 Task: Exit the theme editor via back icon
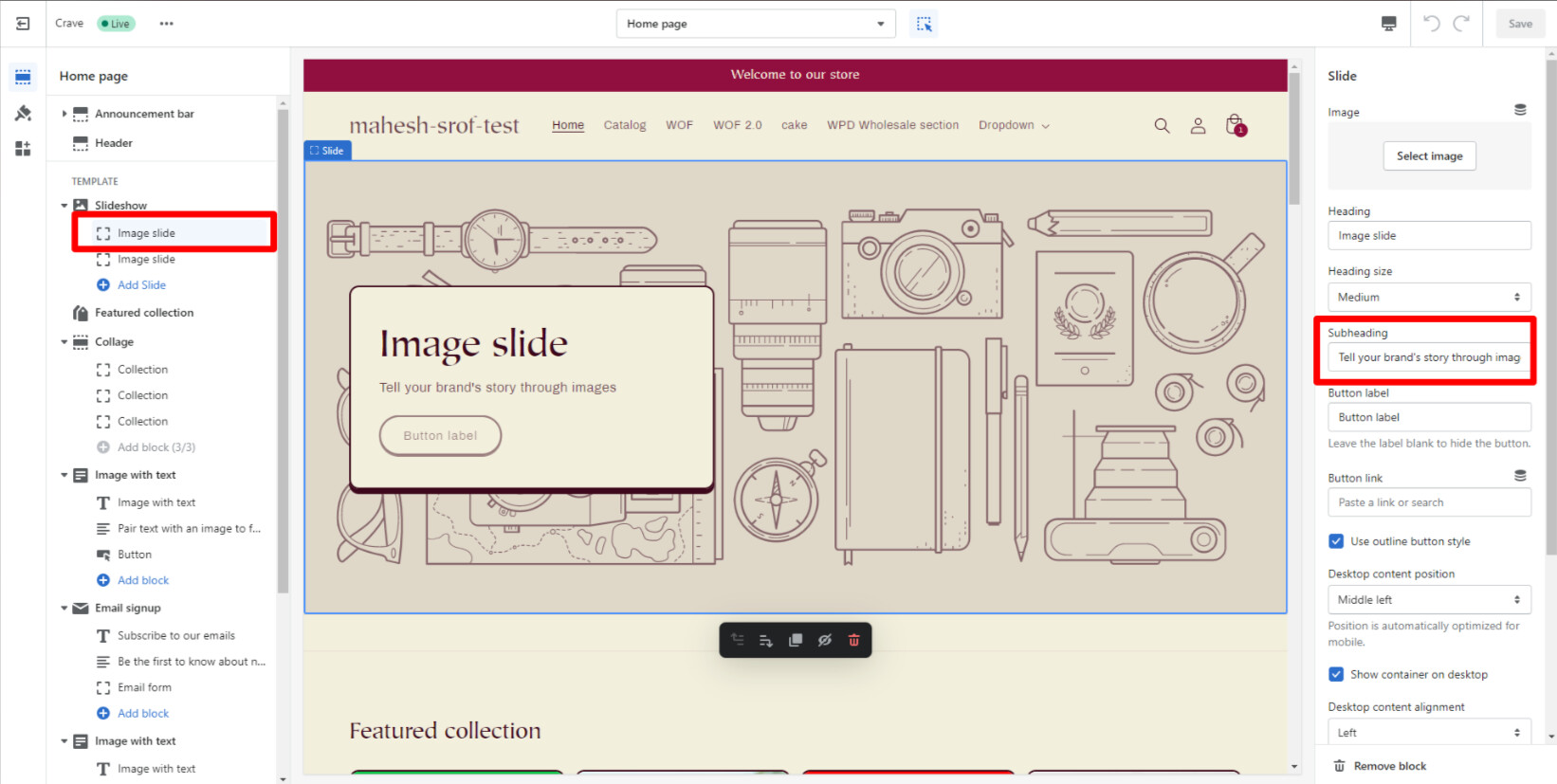(23, 24)
